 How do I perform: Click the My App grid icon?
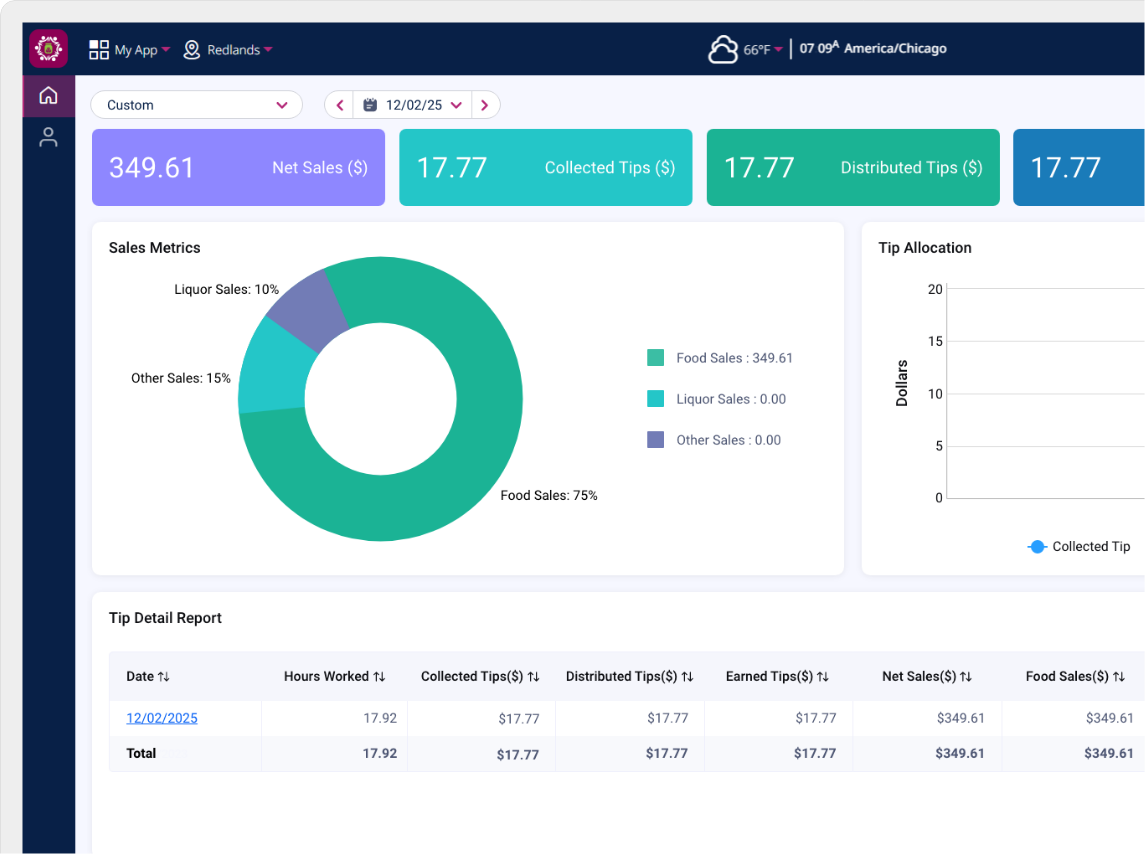tap(99, 50)
